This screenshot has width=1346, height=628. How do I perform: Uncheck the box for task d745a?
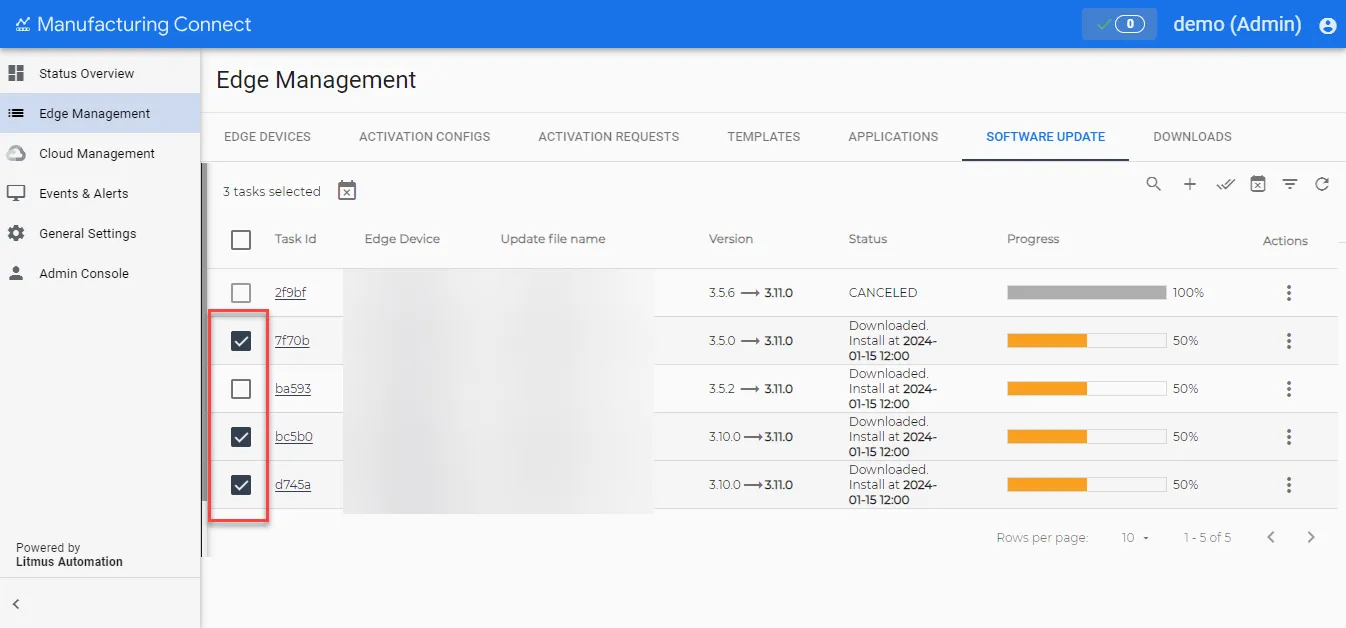click(x=241, y=485)
